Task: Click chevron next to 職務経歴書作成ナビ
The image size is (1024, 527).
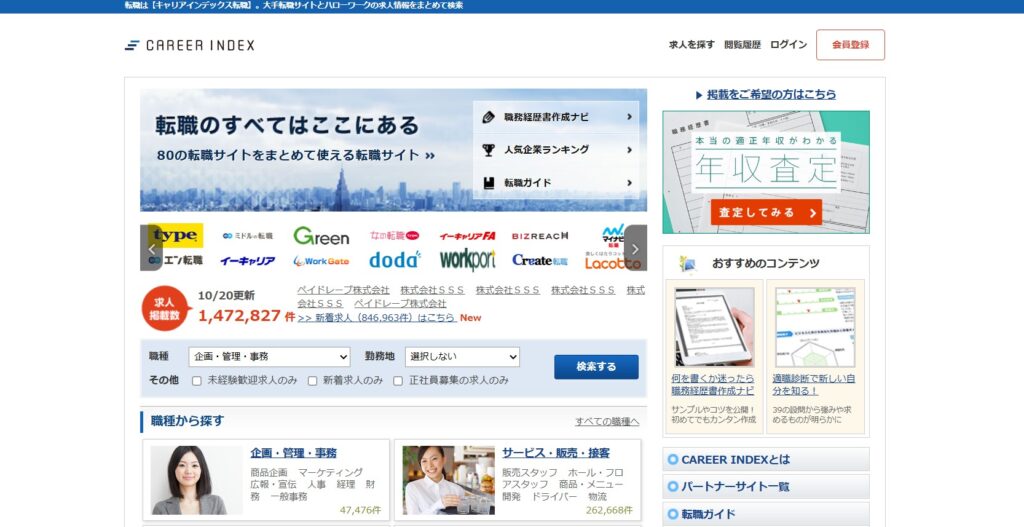Action: point(630,117)
